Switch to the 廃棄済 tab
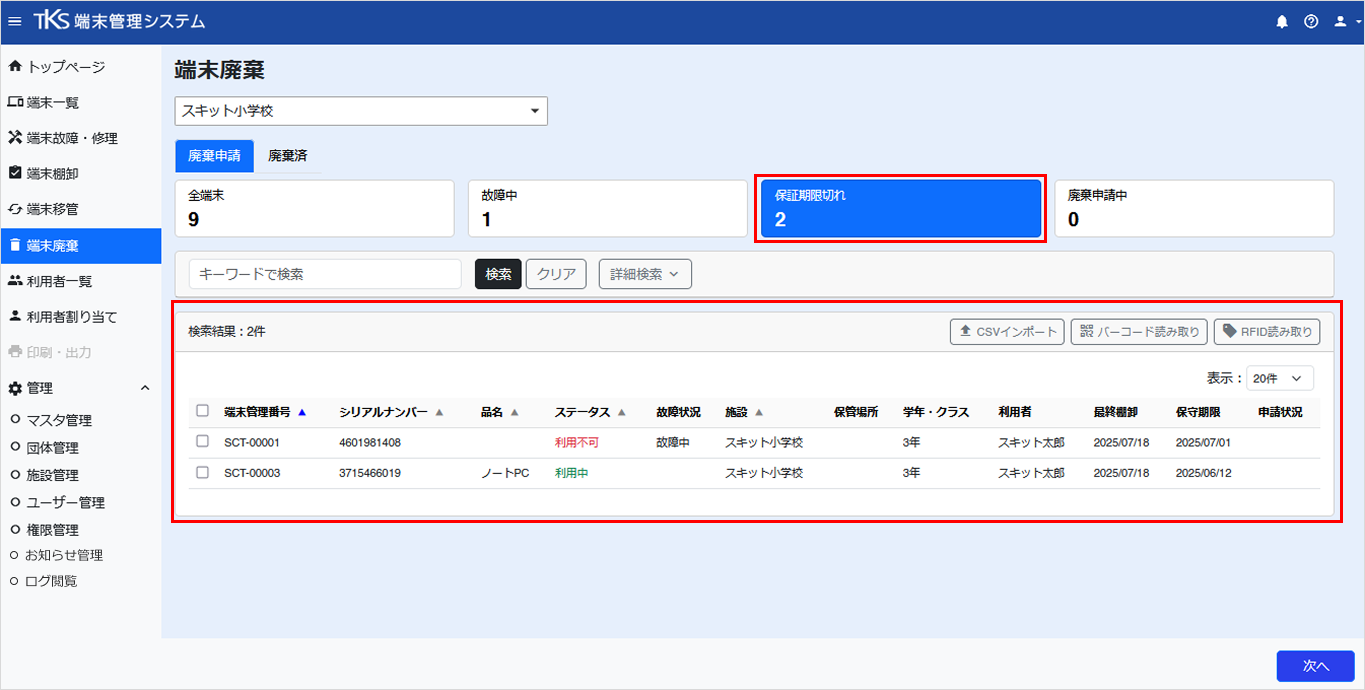The width and height of the screenshot is (1365, 690). tap(288, 156)
